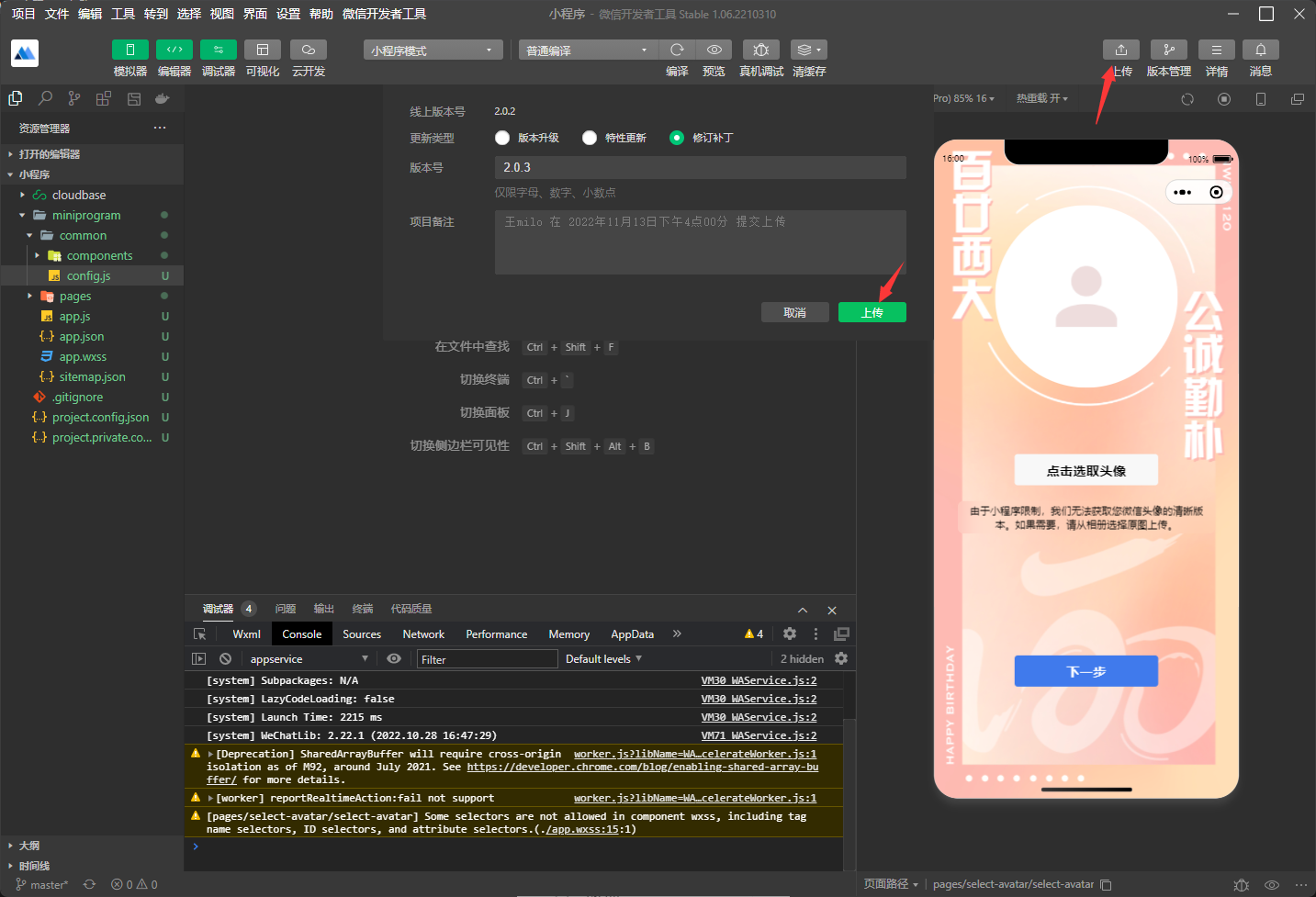Click the 编译 compile refresh icon
Screen dimensions: 1316x897
coord(677,50)
